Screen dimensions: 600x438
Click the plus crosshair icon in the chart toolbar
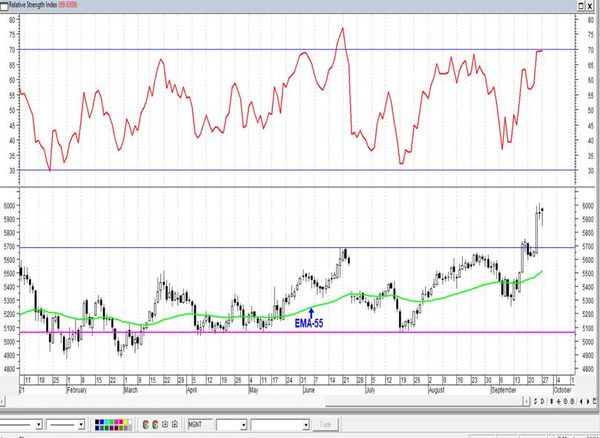point(559,401)
